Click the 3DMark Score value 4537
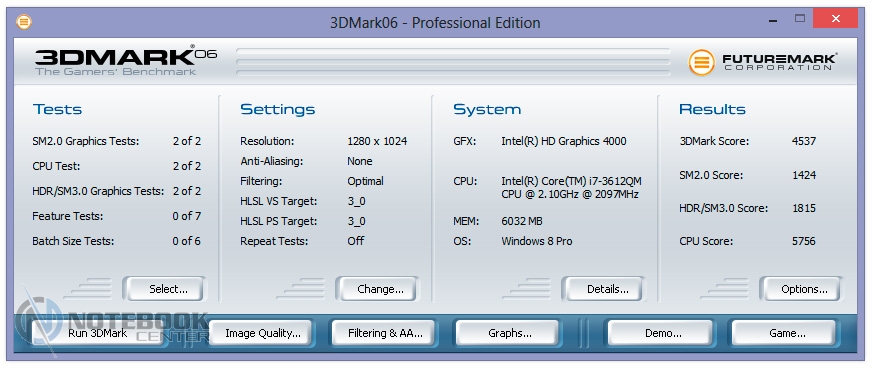Viewport: 874px width, 368px height. point(804,141)
